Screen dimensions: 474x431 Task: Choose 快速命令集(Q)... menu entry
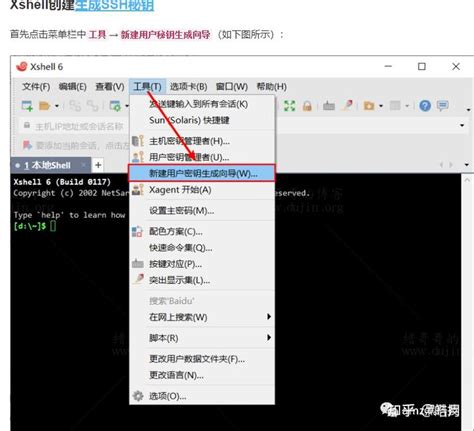point(202,248)
